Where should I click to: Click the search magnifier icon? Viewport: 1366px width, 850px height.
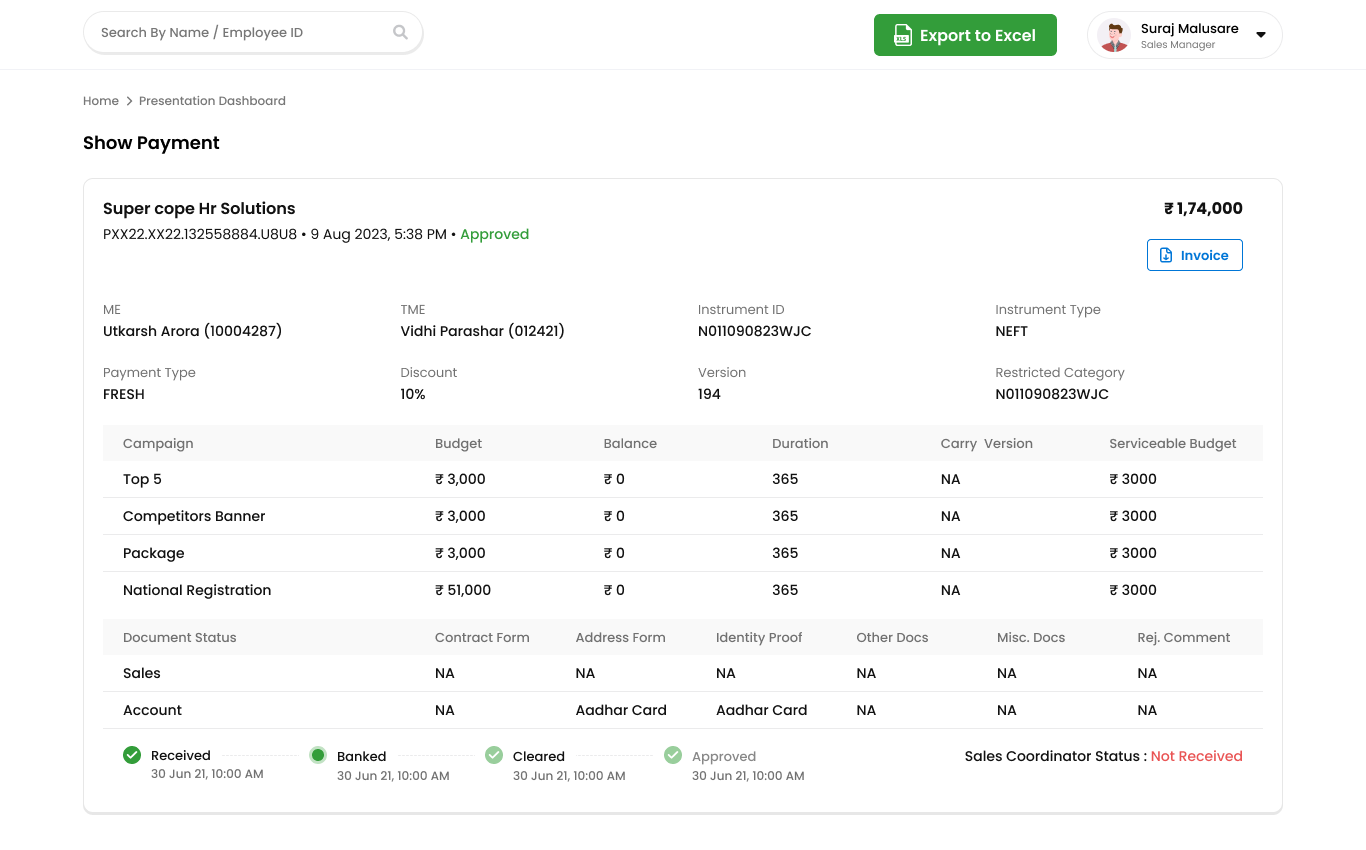(400, 33)
